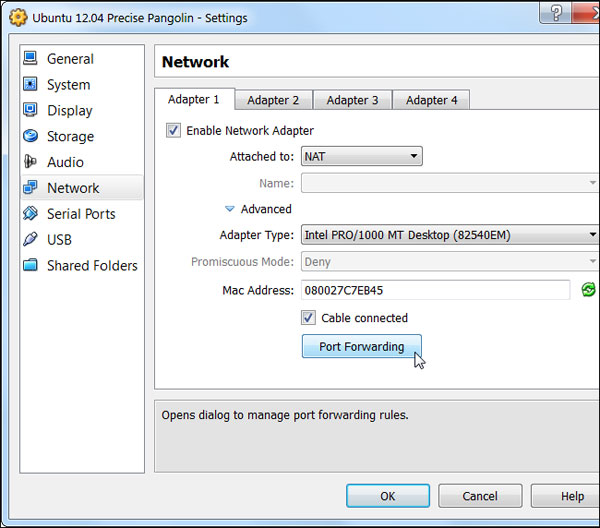Viewport: 600px width, 528px height.
Task: Open the USB settings icon
Action: click(x=30, y=240)
